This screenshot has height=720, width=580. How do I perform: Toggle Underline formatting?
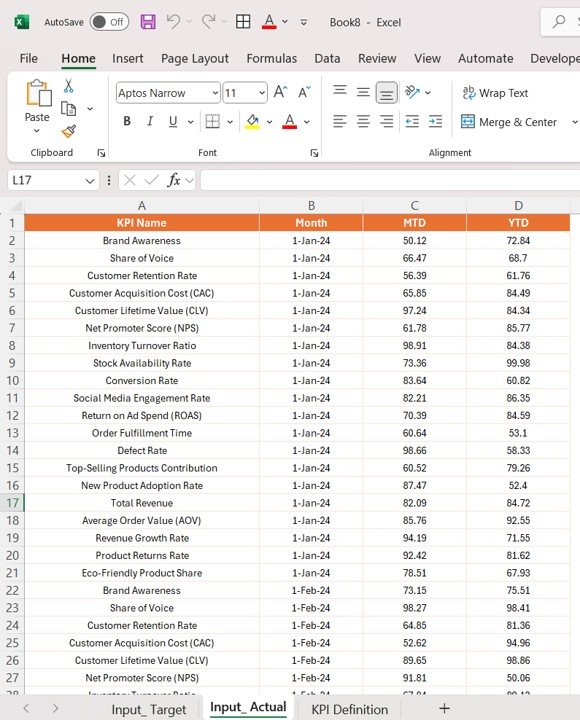point(173,121)
